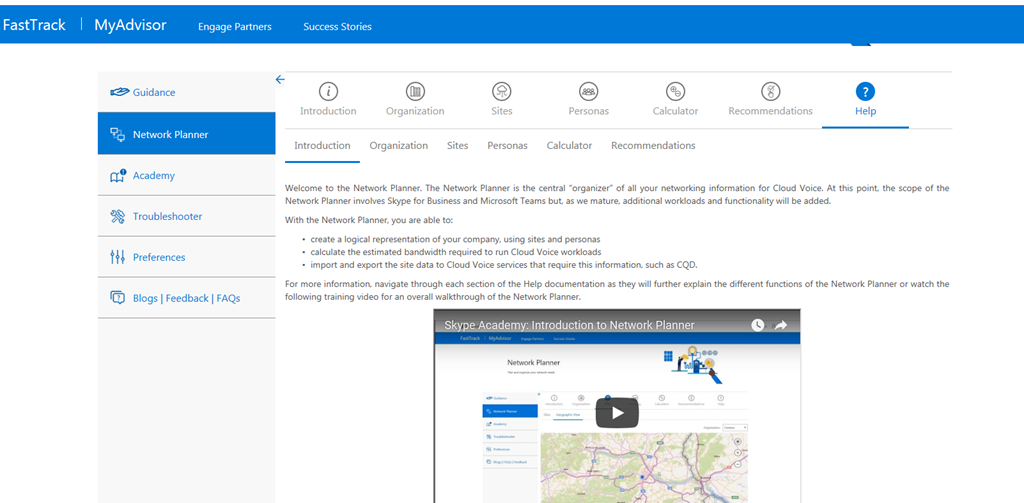Screen dimensions: 1024x503
Task: Click the Introduction info icon
Action: pyautogui.click(x=328, y=91)
